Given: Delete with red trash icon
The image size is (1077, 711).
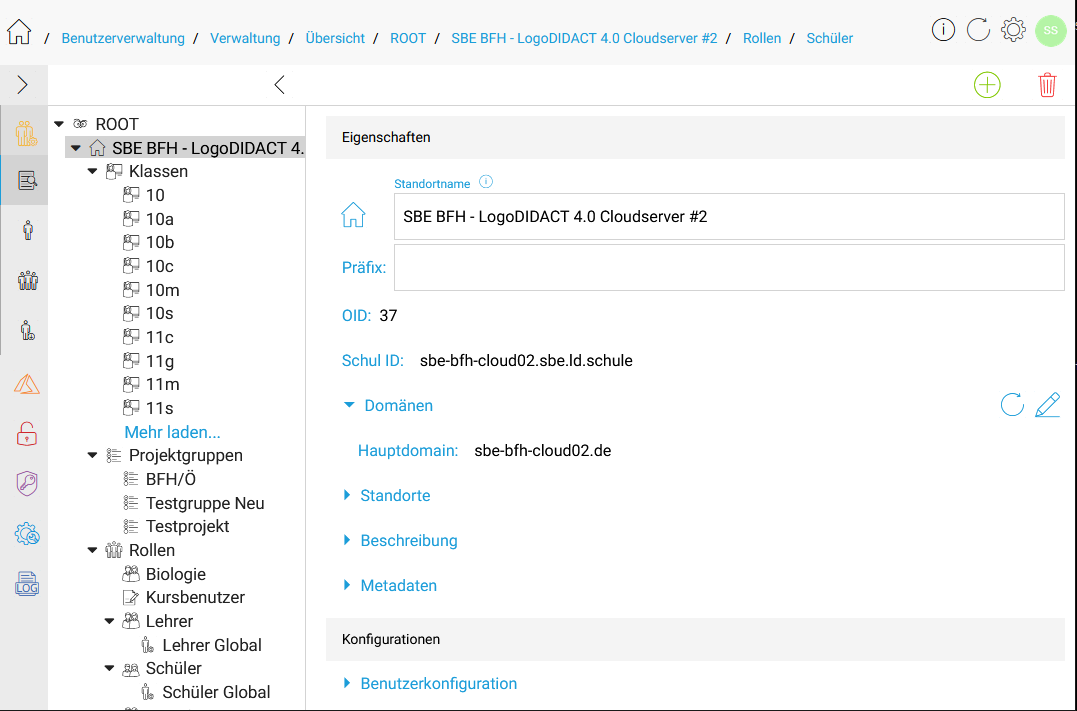Looking at the screenshot, I should (x=1047, y=85).
